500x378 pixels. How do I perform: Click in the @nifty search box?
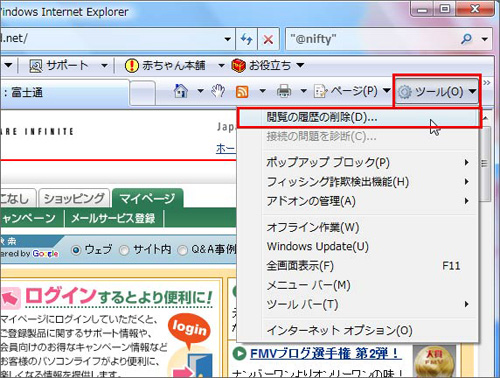373,39
